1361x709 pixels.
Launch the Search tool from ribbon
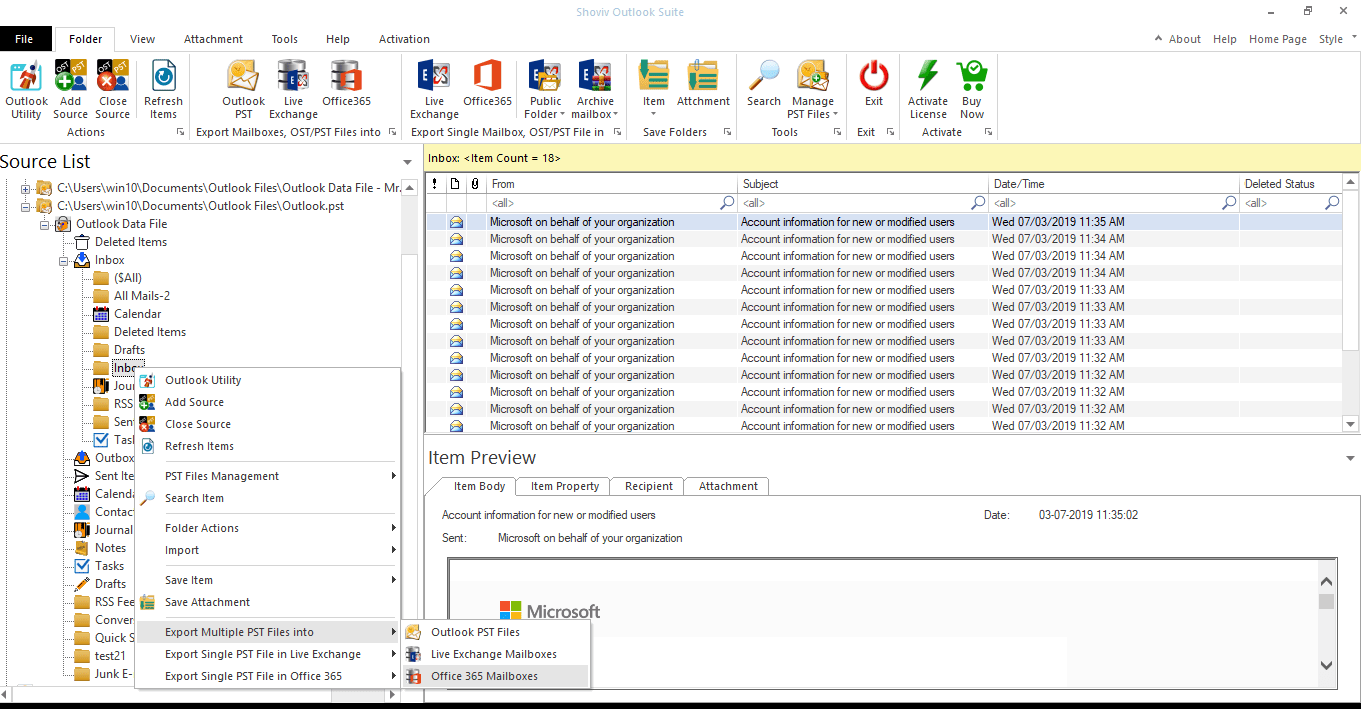click(x=764, y=83)
